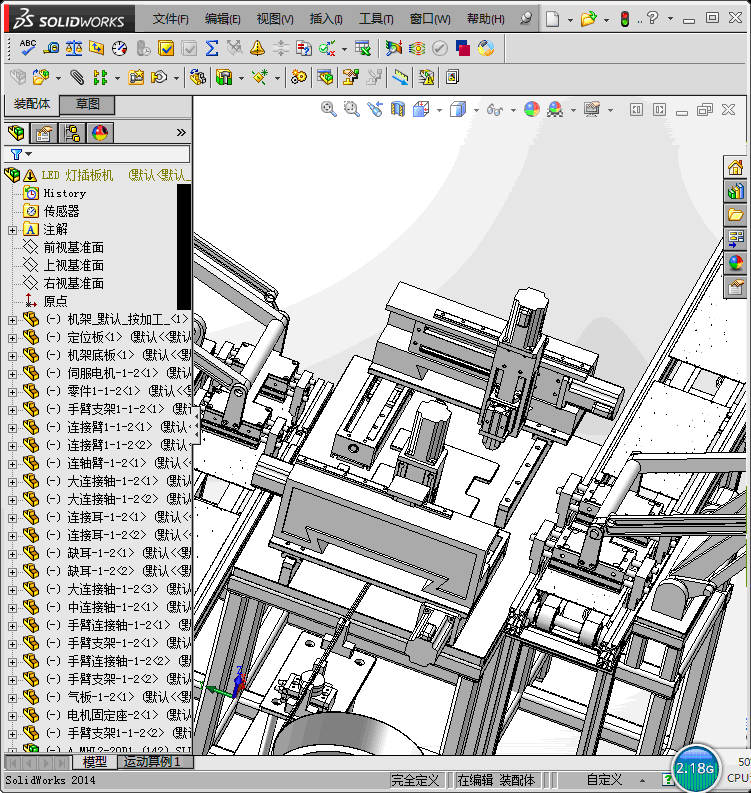Open the PropertyManager tab icon
This screenshot has height=793, width=751.
tap(44, 133)
